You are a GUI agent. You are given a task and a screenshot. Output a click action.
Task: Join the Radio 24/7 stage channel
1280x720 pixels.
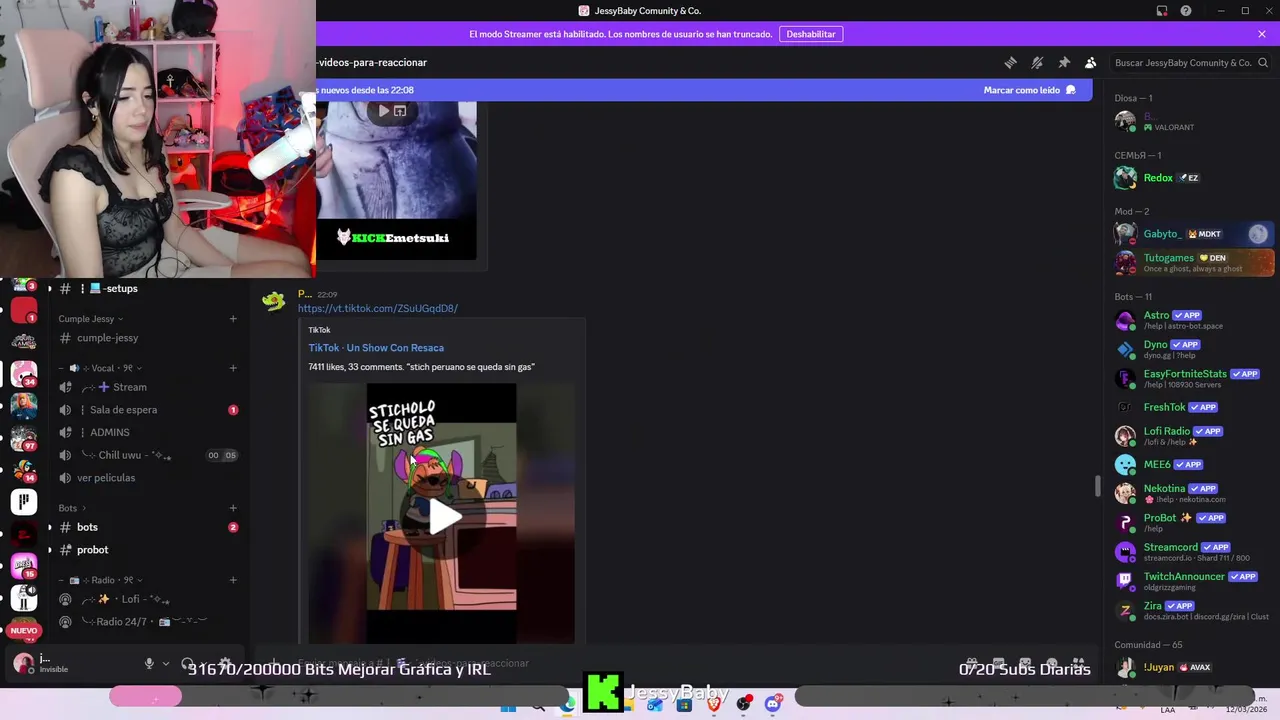coord(146,622)
